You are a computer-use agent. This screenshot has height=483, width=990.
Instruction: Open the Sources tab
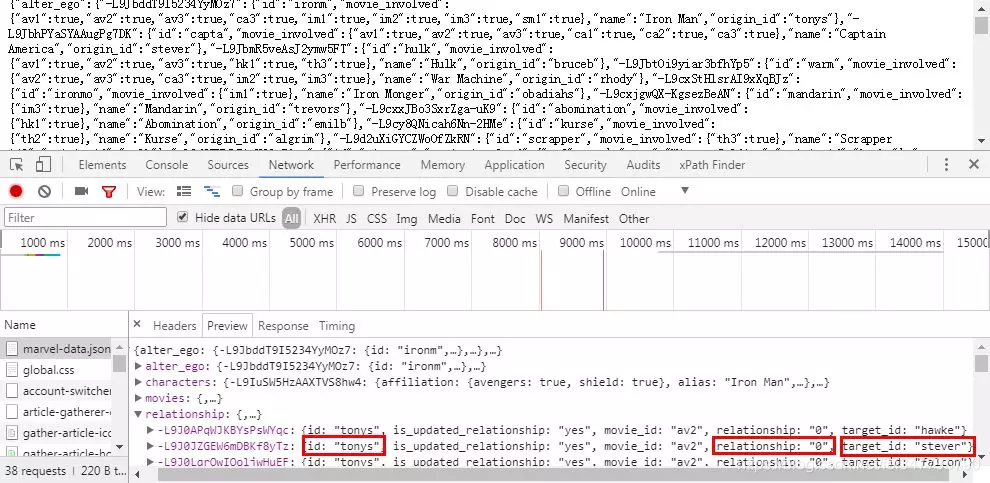click(228, 165)
